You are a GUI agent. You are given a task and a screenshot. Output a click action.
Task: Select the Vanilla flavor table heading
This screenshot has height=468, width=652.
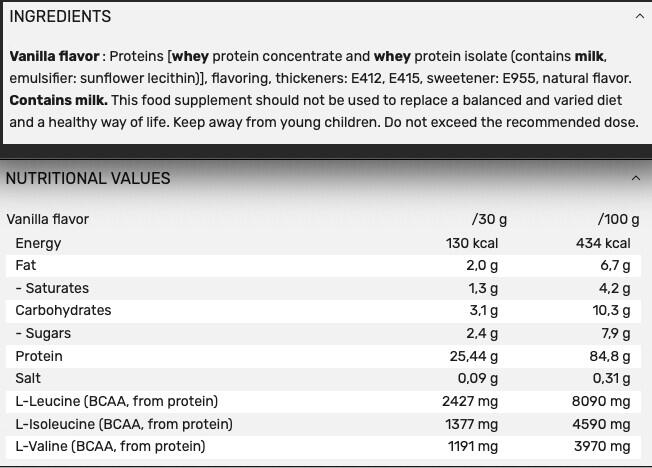tap(48, 219)
